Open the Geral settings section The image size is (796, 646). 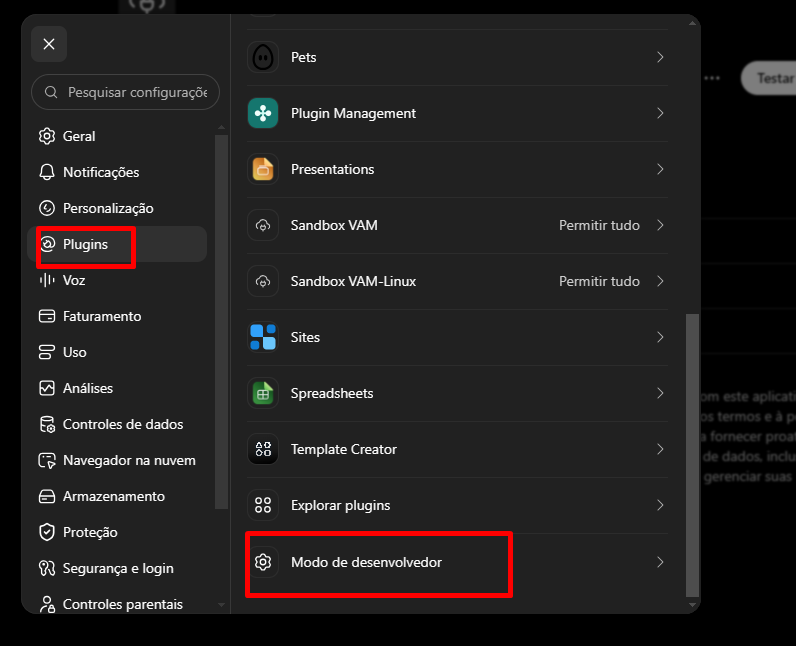click(117, 136)
